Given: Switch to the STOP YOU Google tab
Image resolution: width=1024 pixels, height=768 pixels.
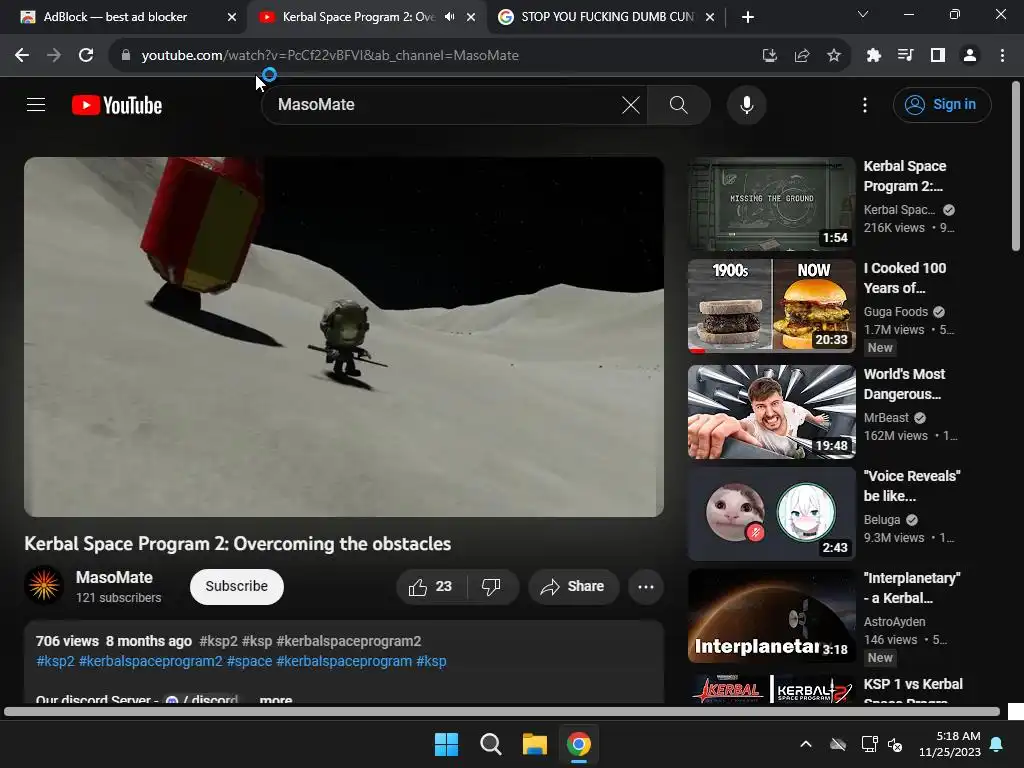Looking at the screenshot, I should tap(606, 17).
